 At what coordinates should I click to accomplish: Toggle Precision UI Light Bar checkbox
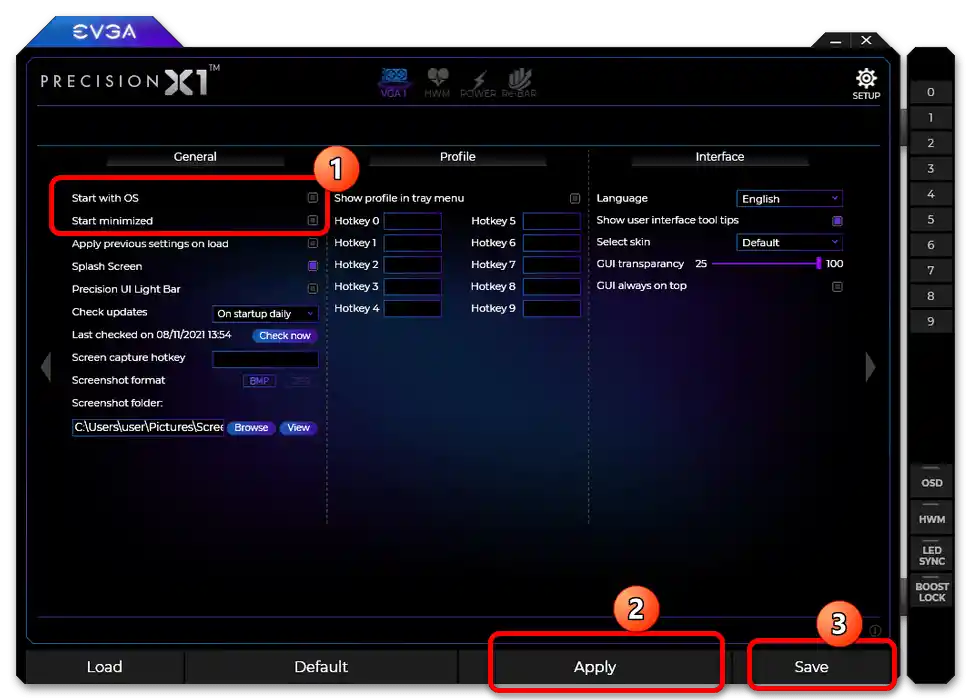click(313, 289)
